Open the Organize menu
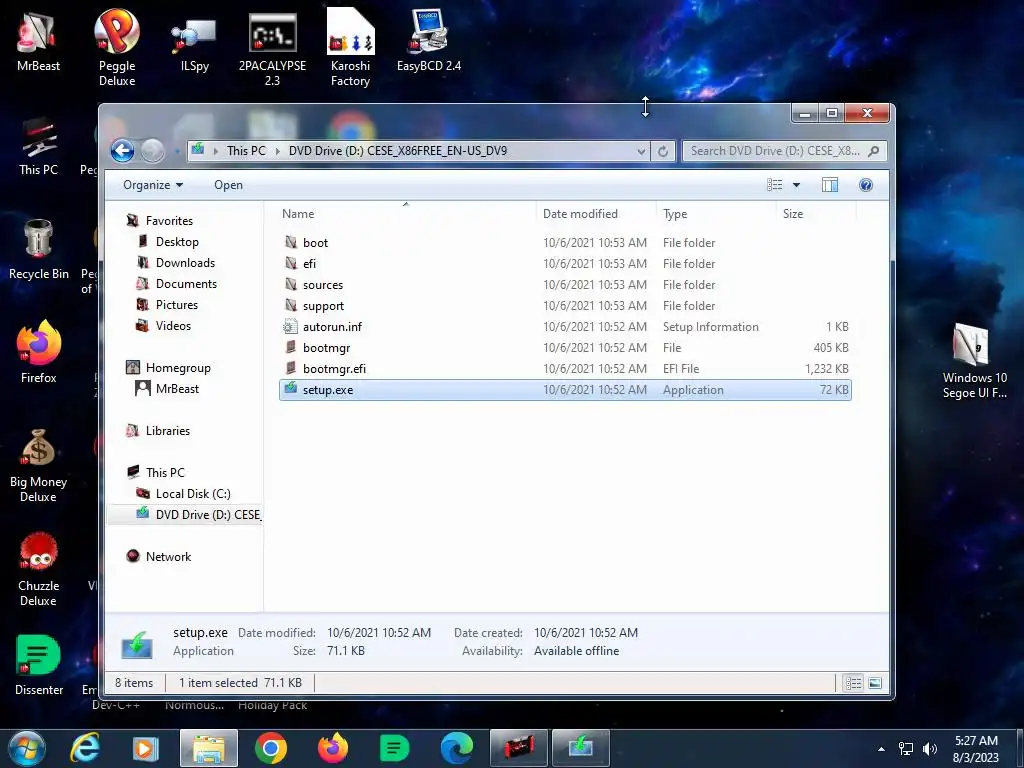The width and height of the screenshot is (1024, 768). [x=153, y=185]
